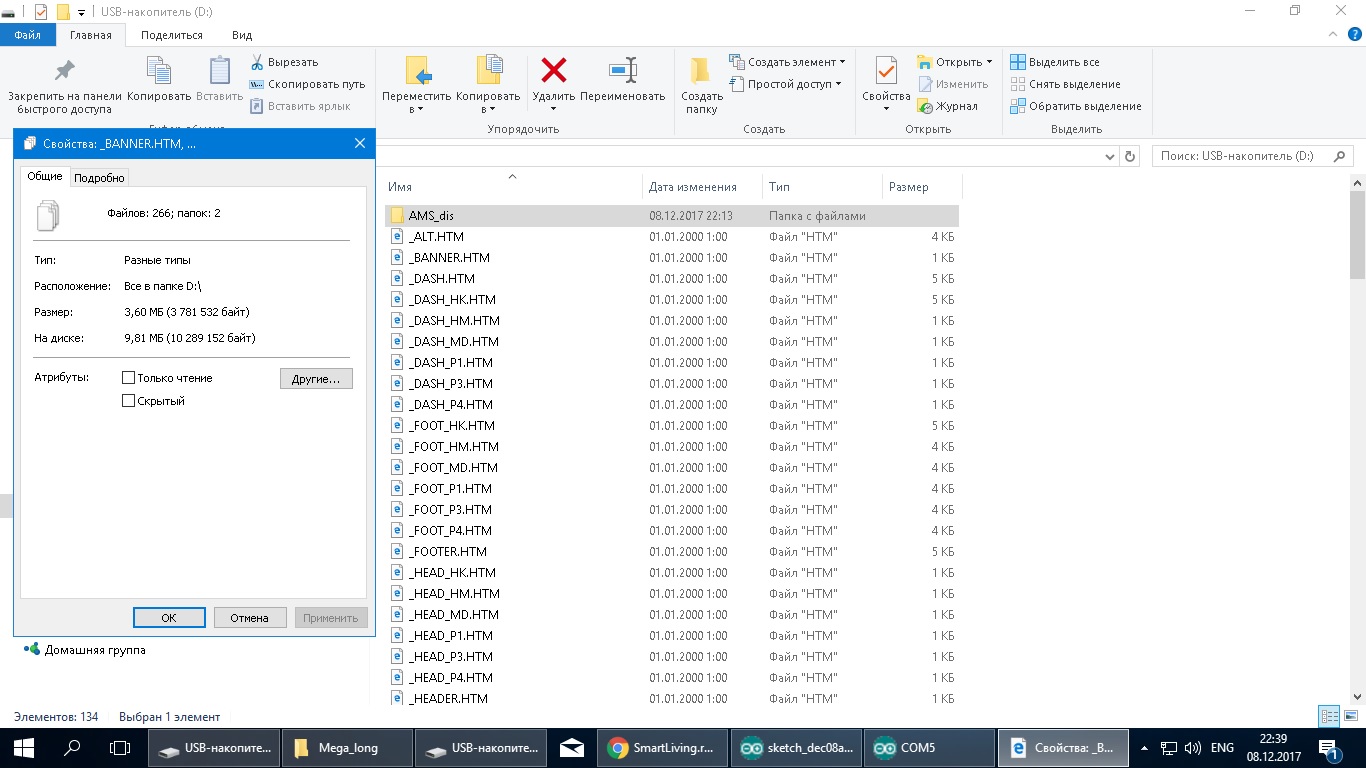Open the View (Вид) ribbon tab
Image resolution: width=1366 pixels, height=768 pixels.
click(242, 35)
